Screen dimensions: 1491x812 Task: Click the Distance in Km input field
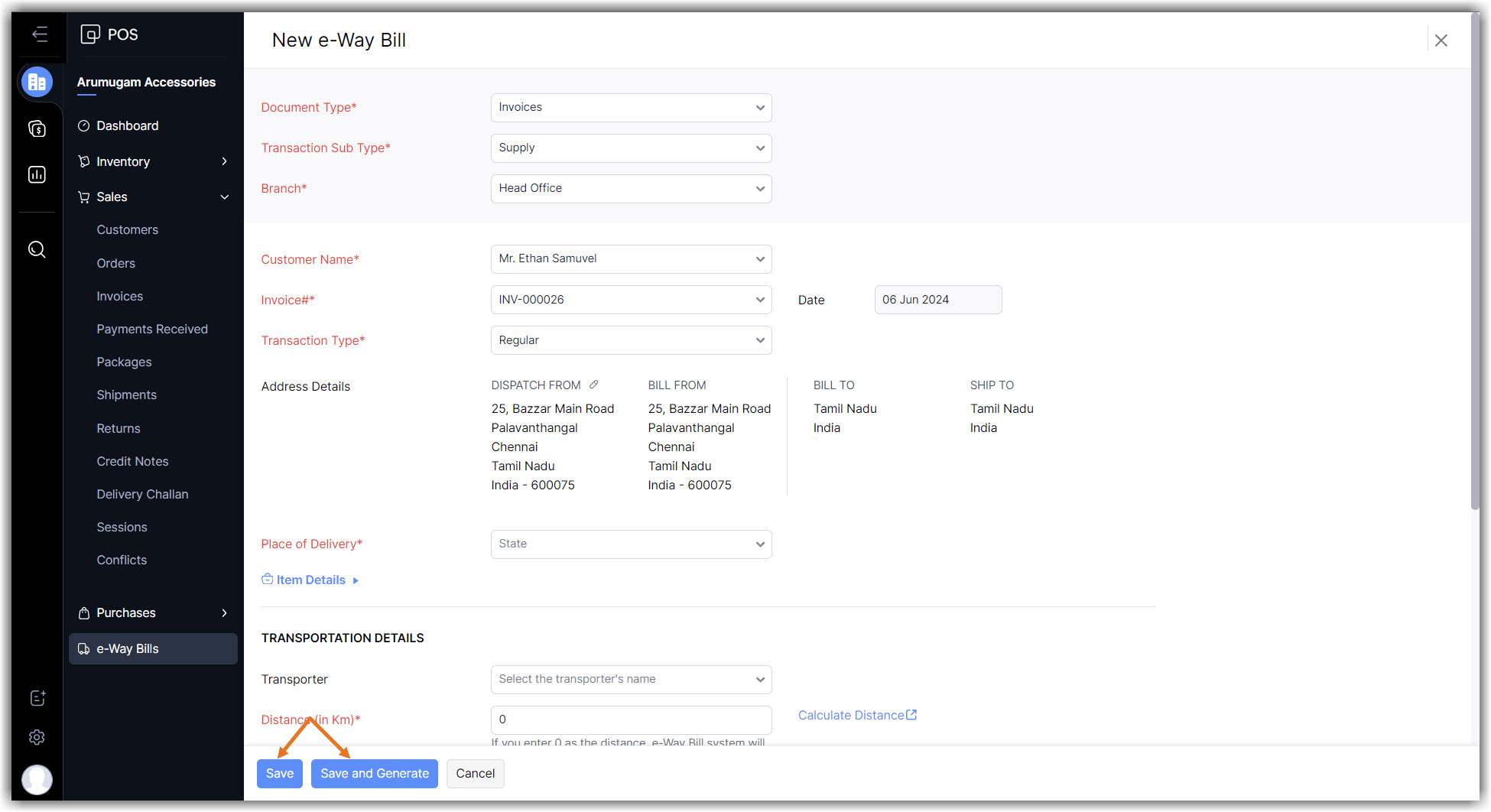pos(631,720)
